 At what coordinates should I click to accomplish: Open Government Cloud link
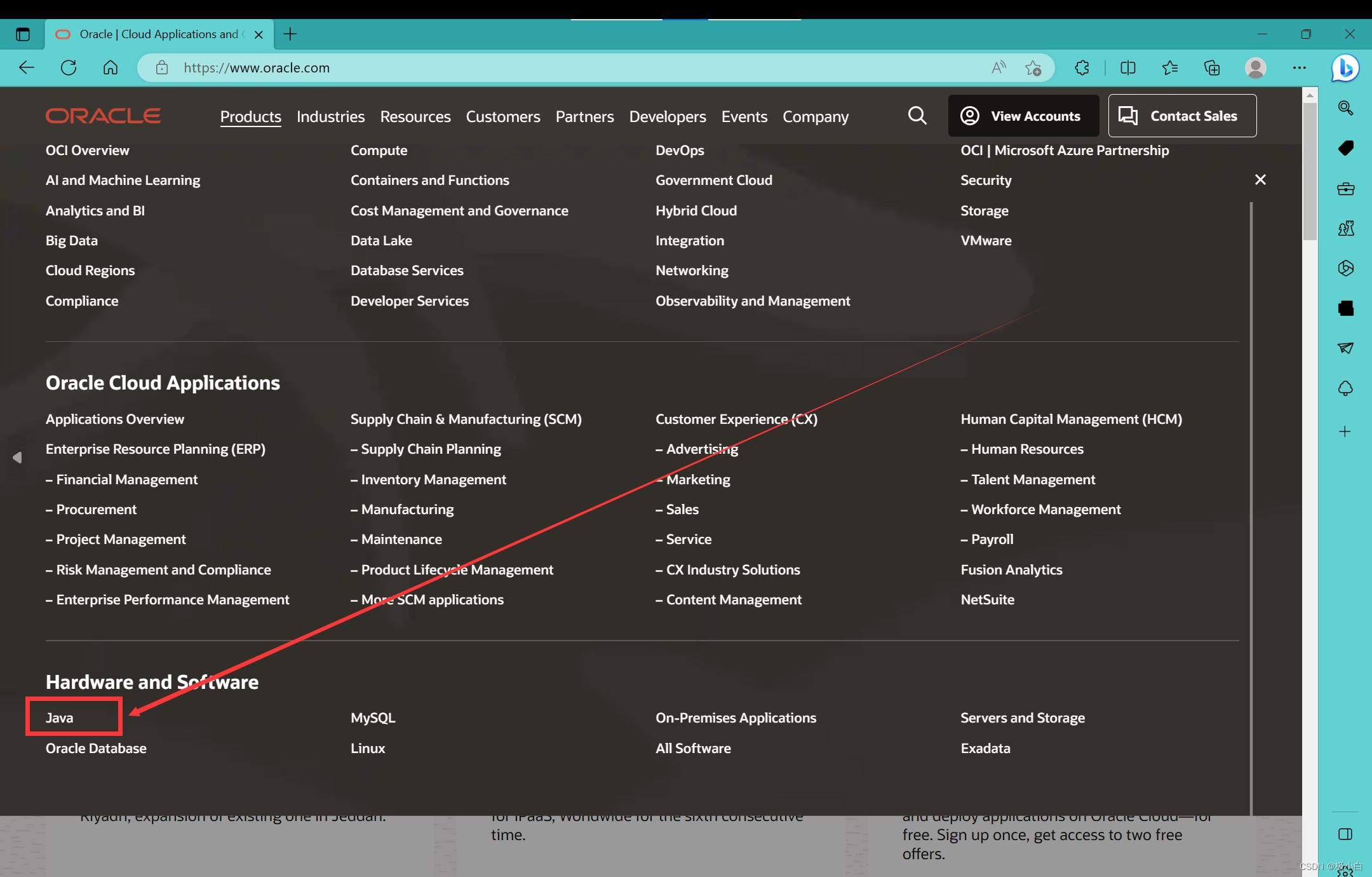[714, 180]
